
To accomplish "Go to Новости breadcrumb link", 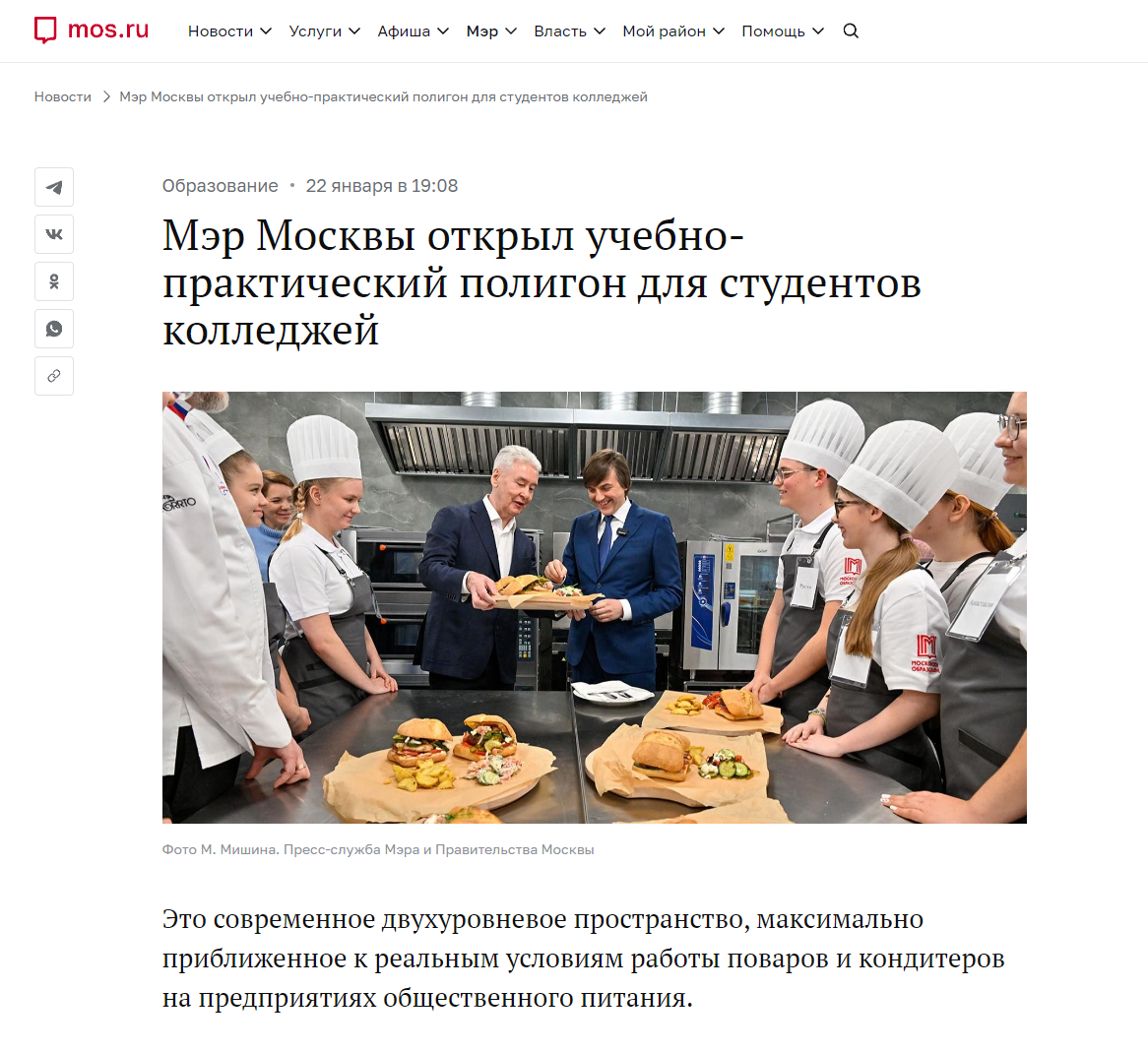I will (63, 96).
